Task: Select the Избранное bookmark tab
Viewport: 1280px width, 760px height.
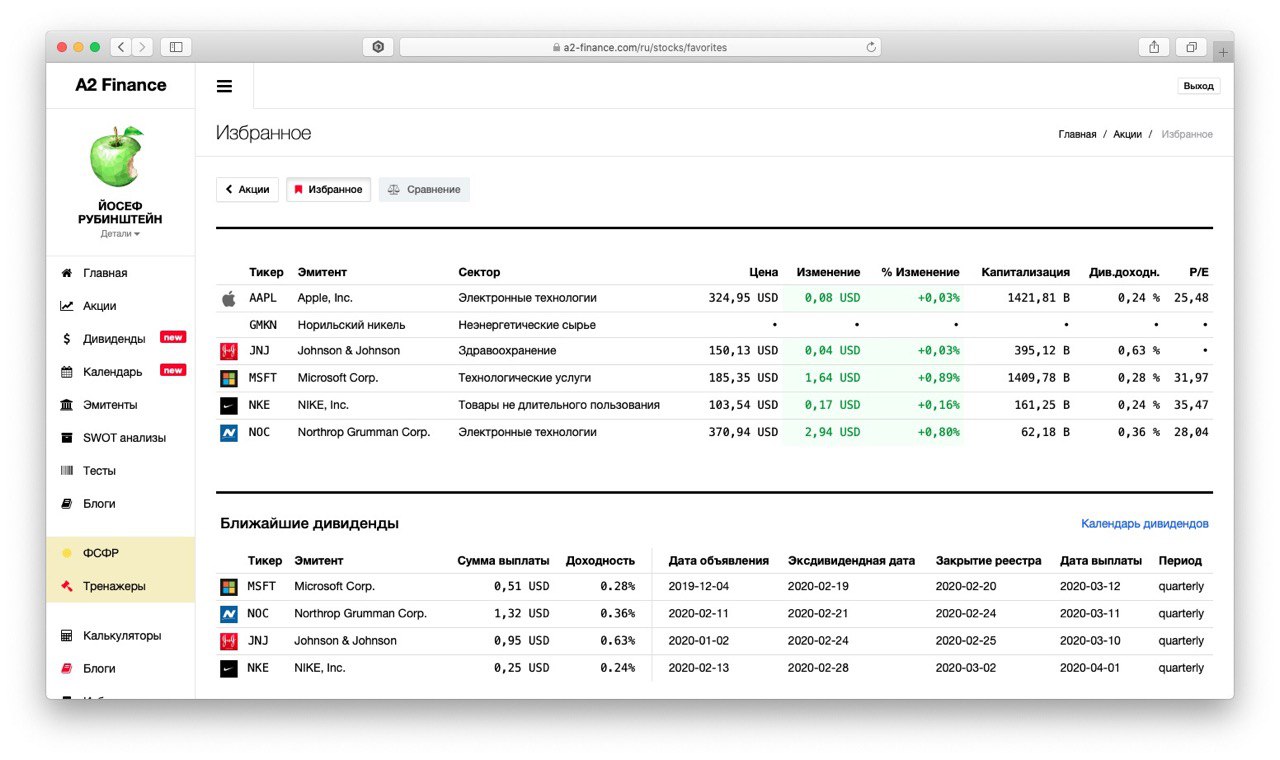Action: [329, 190]
